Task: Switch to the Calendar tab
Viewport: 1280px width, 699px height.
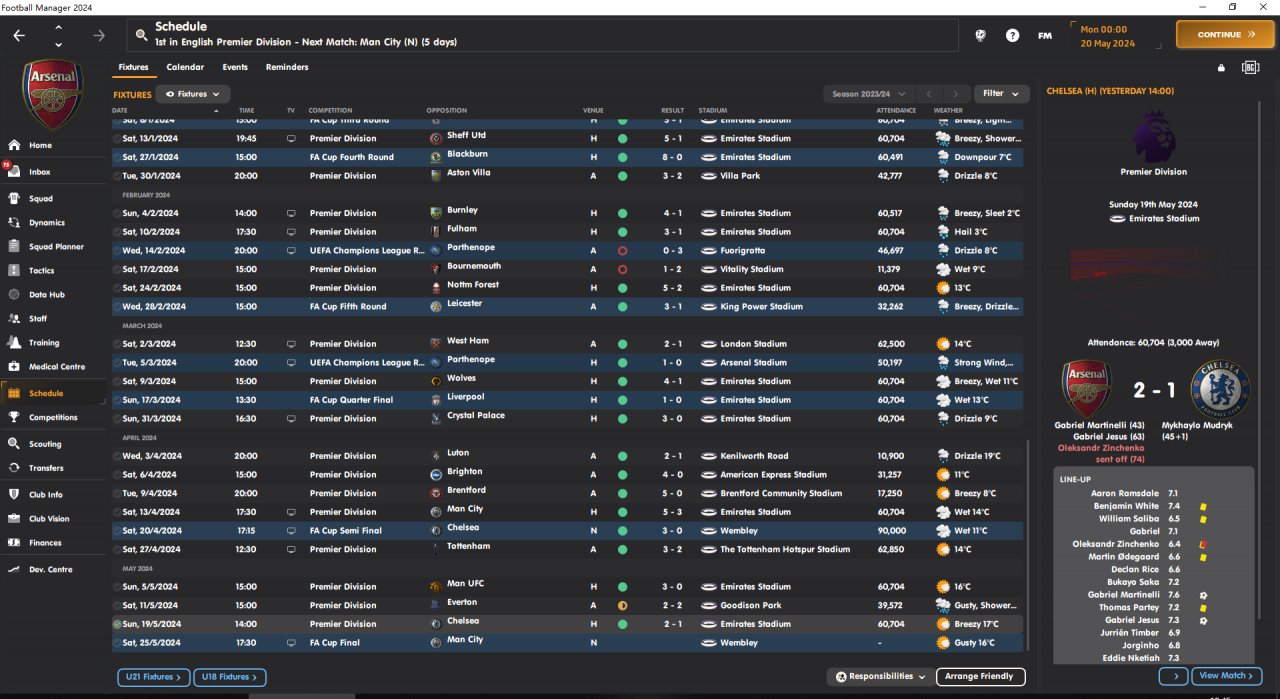Action: coord(185,67)
